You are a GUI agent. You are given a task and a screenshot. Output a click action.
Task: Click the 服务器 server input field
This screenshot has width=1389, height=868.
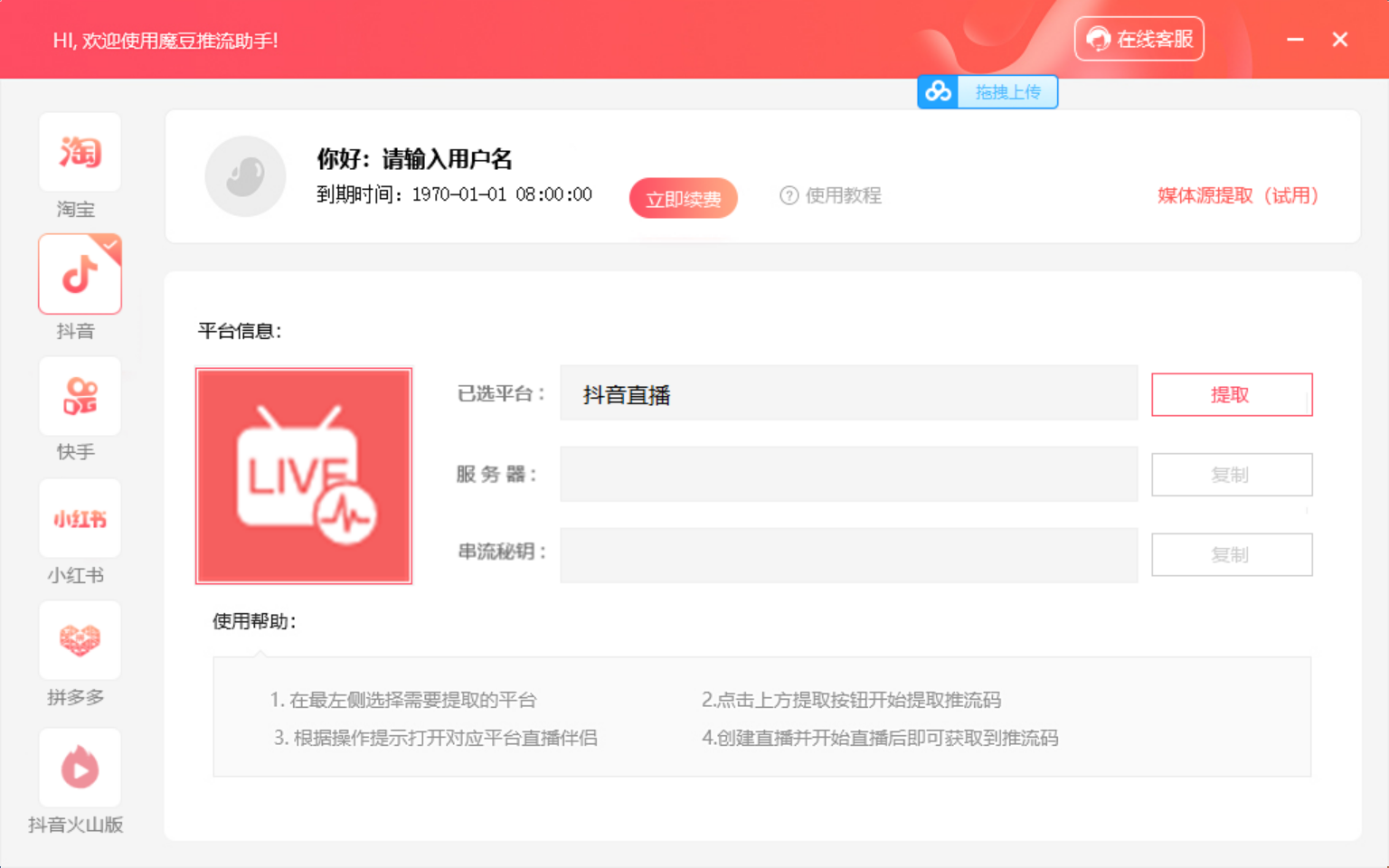point(848,474)
